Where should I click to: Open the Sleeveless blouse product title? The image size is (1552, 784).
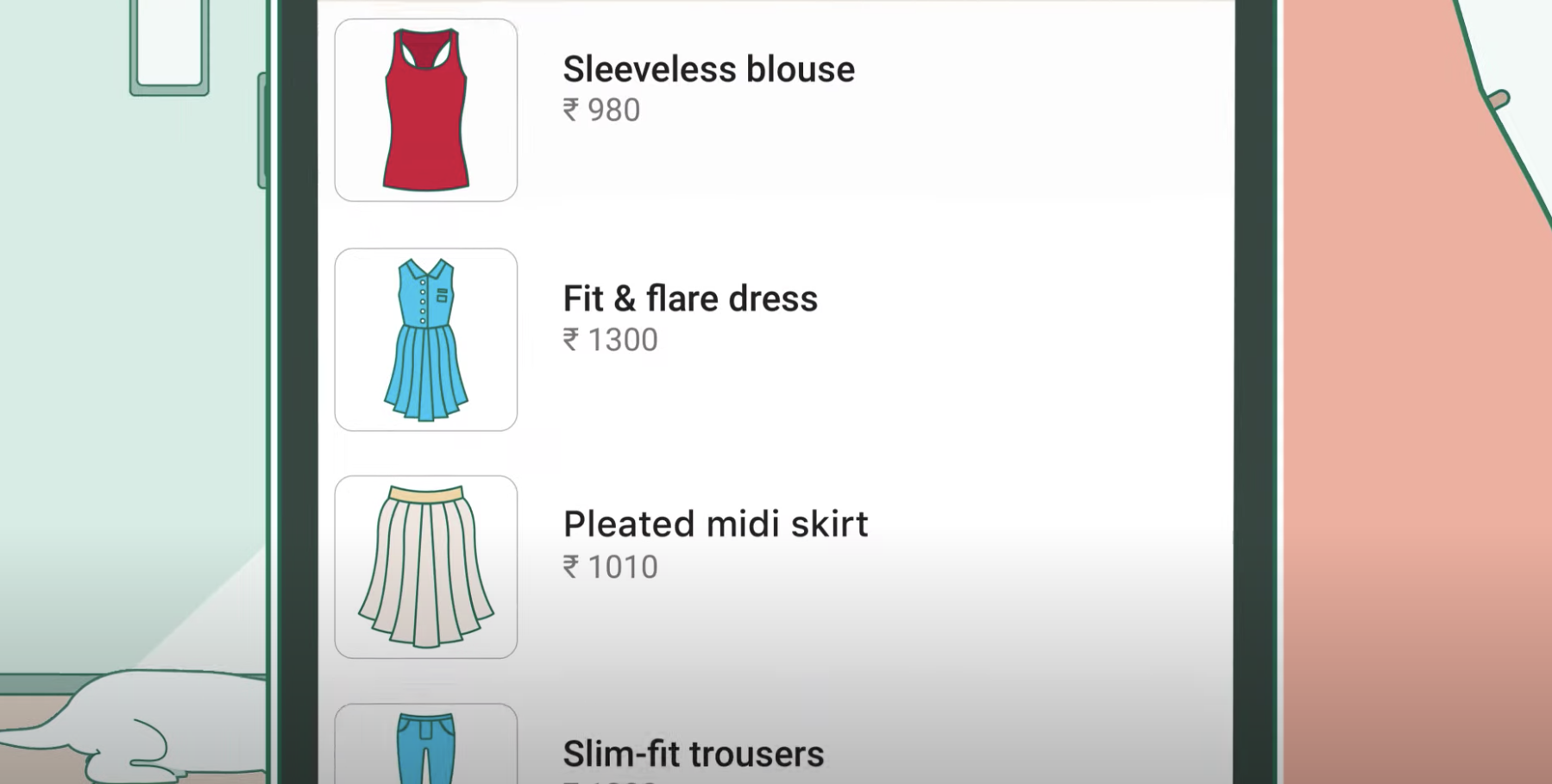click(x=708, y=69)
